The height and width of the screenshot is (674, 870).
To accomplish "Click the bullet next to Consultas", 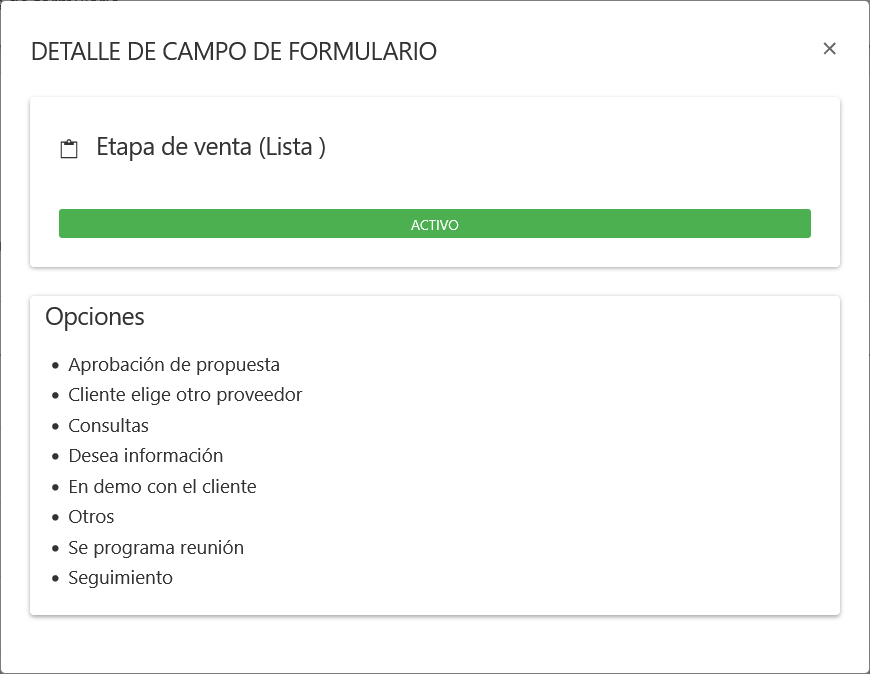I will pyautogui.click(x=57, y=425).
